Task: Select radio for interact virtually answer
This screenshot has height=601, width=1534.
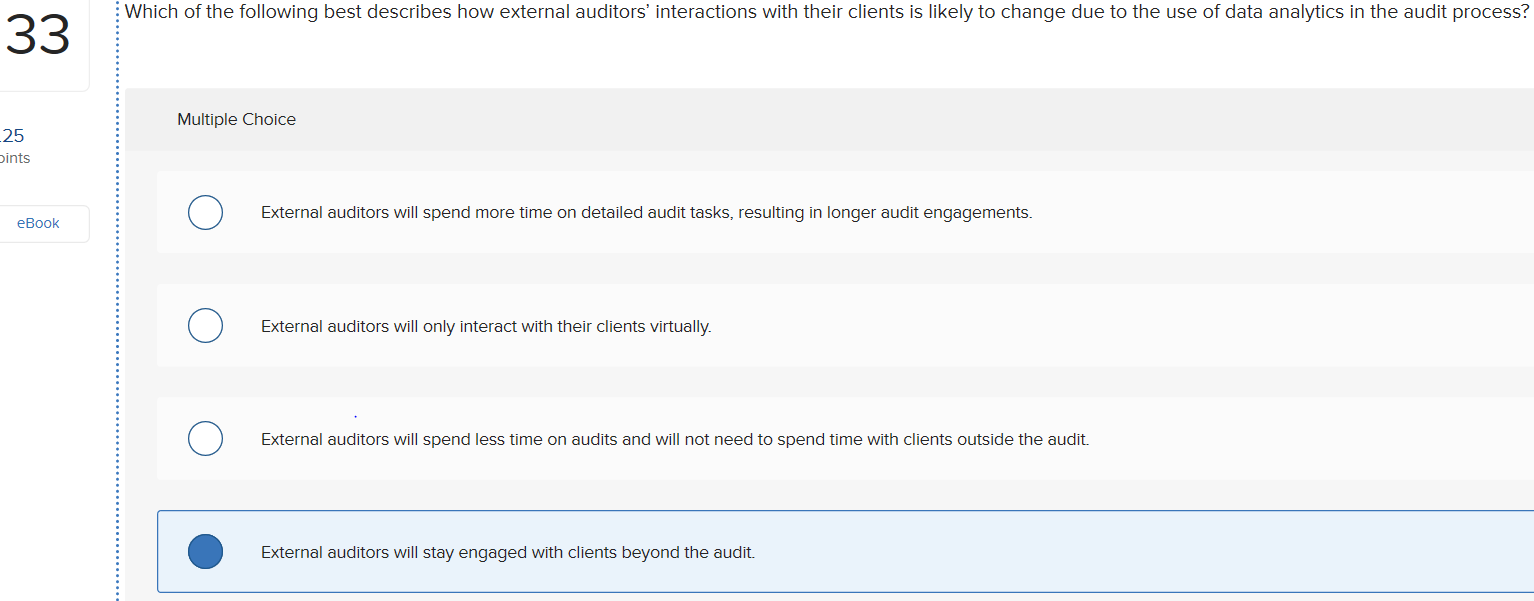Action: (x=205, y=326)
